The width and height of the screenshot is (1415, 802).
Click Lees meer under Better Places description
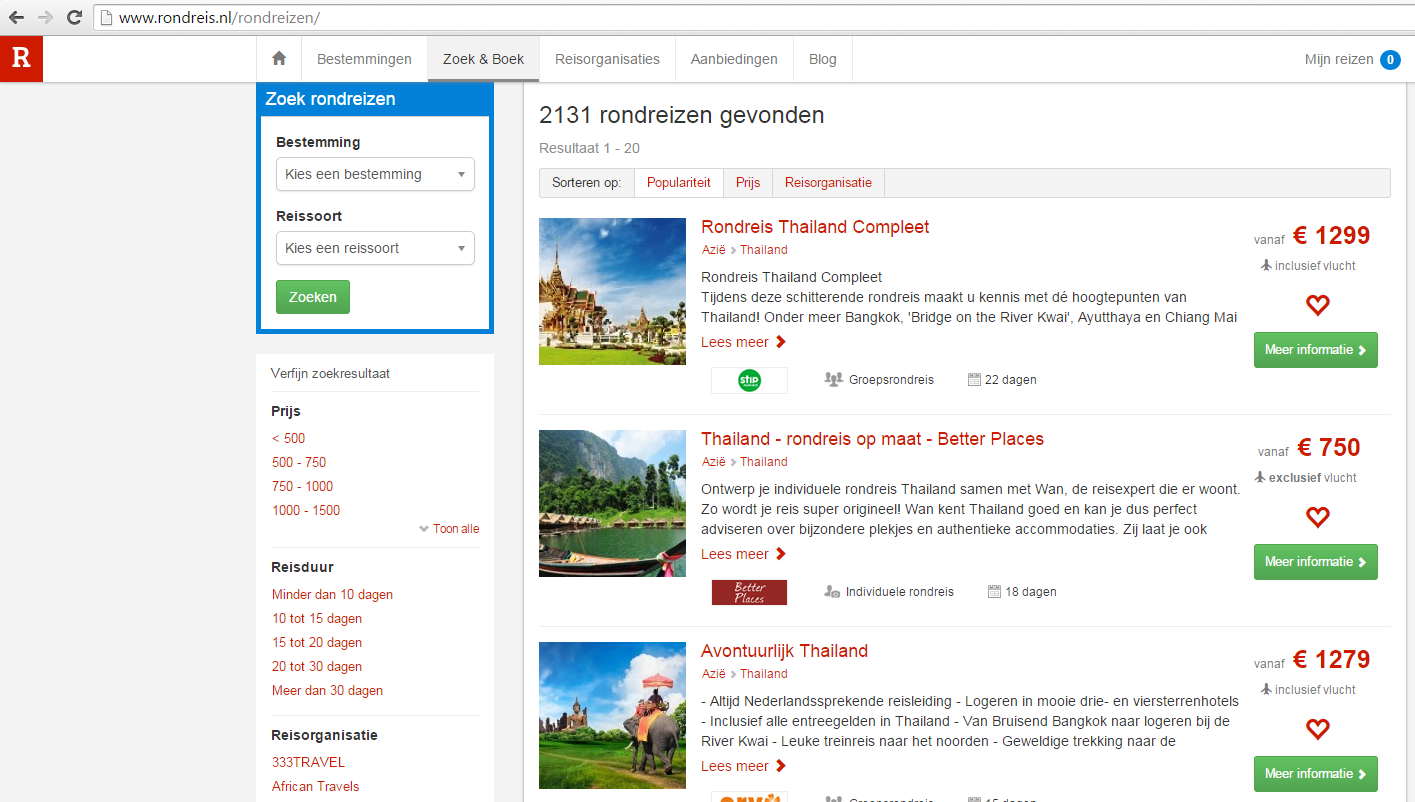[743, 554]
